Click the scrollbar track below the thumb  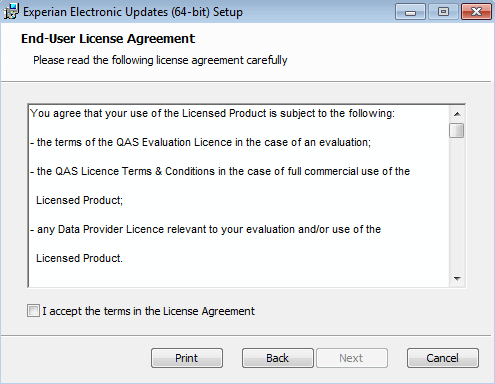[x=457, y=204]
